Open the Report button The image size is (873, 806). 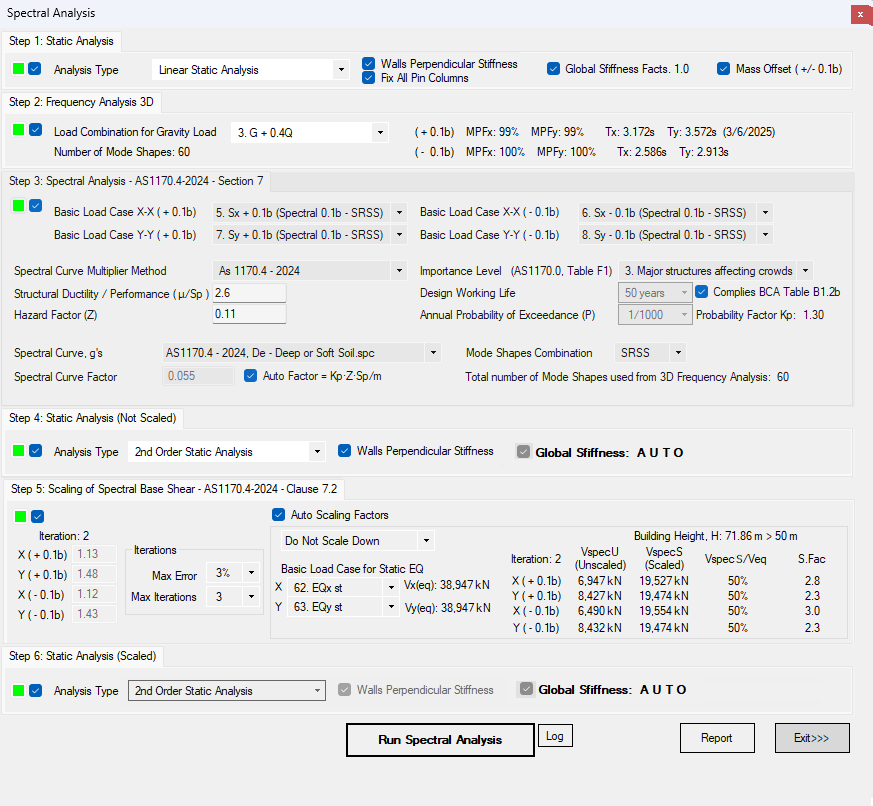tap(716, 738)
